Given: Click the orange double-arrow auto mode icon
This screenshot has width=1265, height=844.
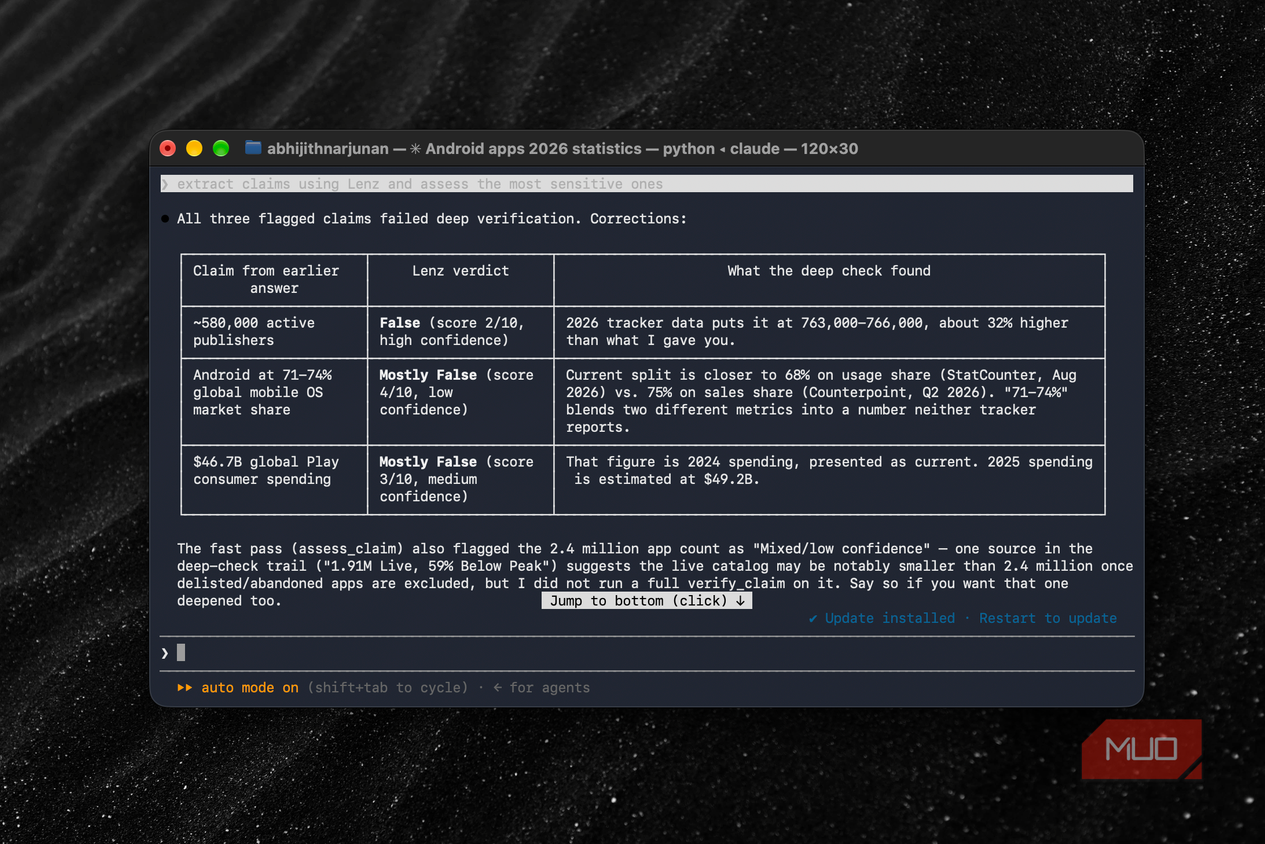Looking at the screenshot, I should point(185,688).
